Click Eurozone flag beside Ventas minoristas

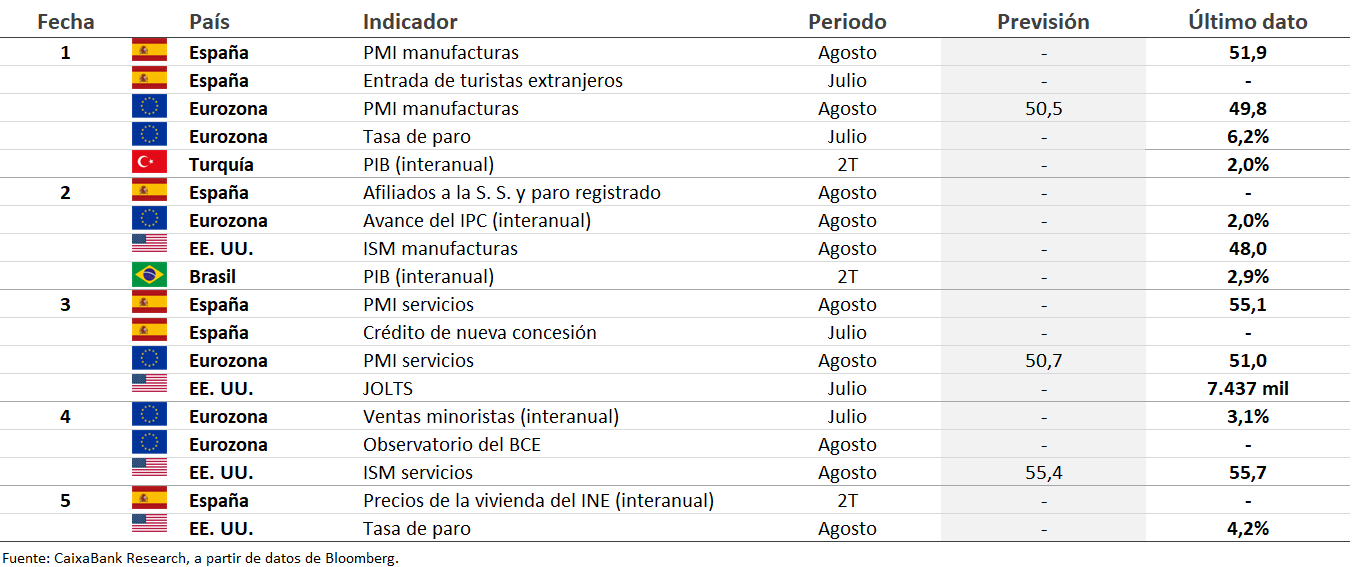coord(149,416)
